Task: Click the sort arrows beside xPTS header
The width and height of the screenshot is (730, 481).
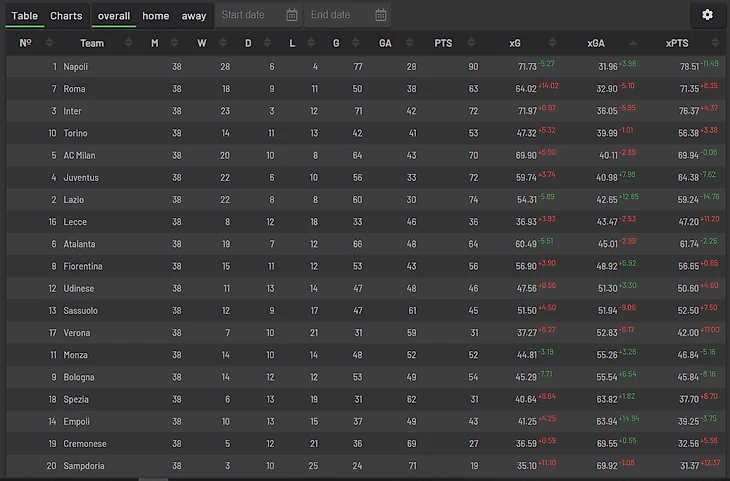Action: click(715, 43)
